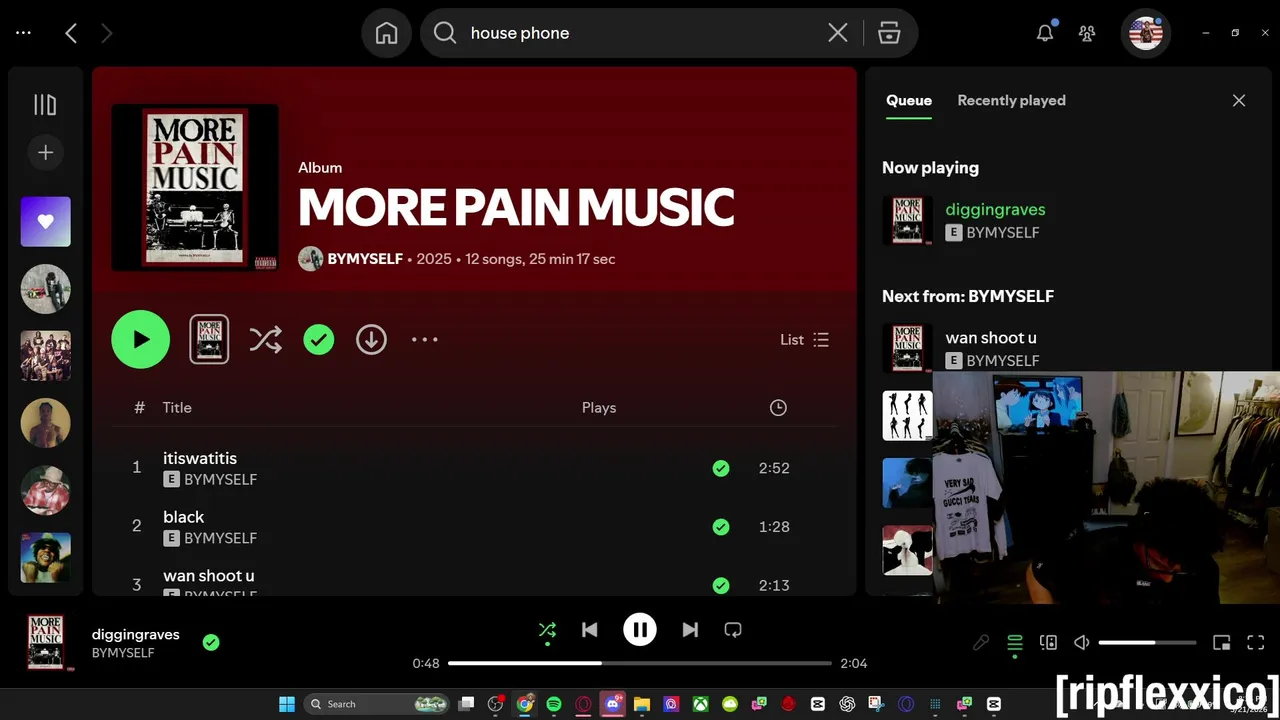1280x720 pixels.
Task: Open BYMYSELF artist in now playing bar
Action: [123, 653]
